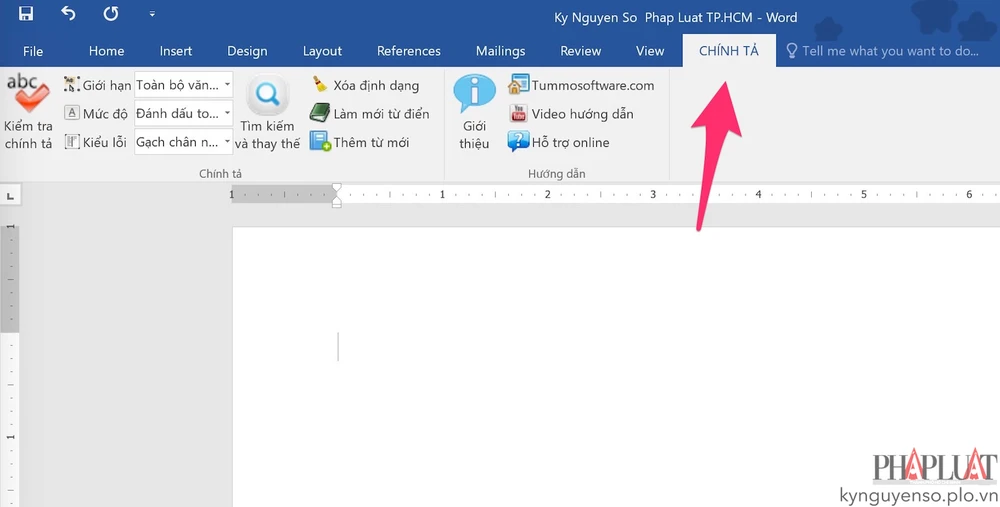Open Customize Quick Access Toolbar arrow
1000x507 pixels.
click(152, 15)
